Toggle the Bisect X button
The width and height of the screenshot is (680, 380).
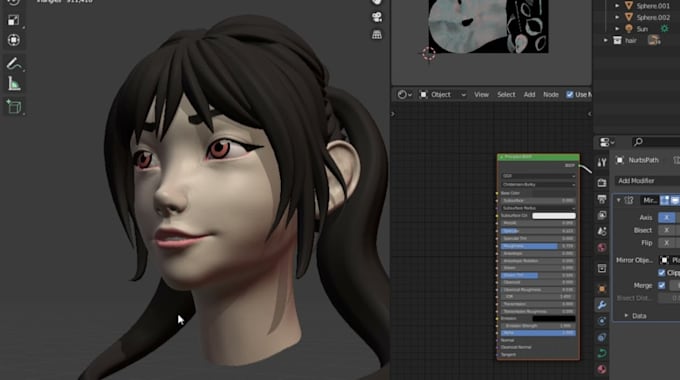pyautogui.click(x=667, y=230)
